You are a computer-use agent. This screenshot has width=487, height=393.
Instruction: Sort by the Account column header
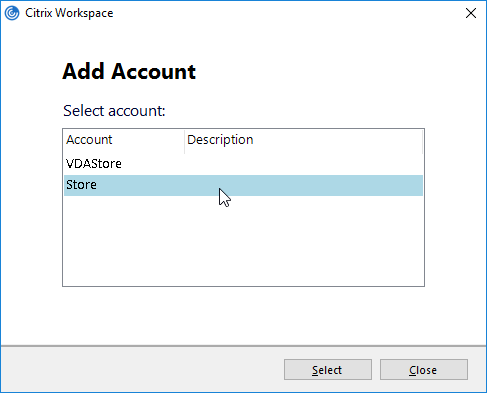(124, 140)
